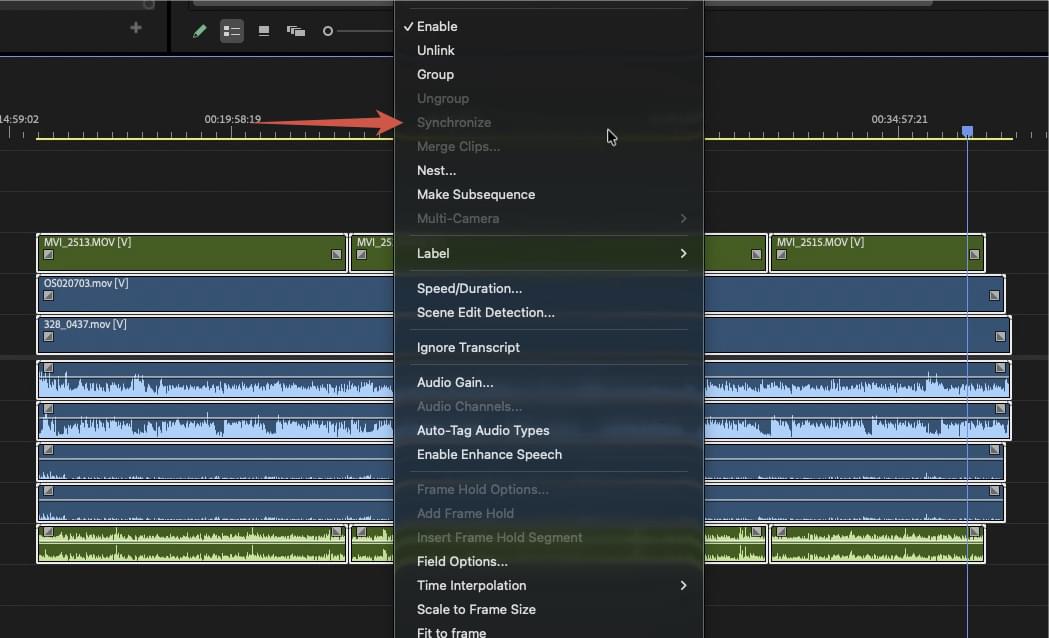
Task: Click fx badge at end of MVI_2513.MOV clip
Action: (x=337, y=255)
